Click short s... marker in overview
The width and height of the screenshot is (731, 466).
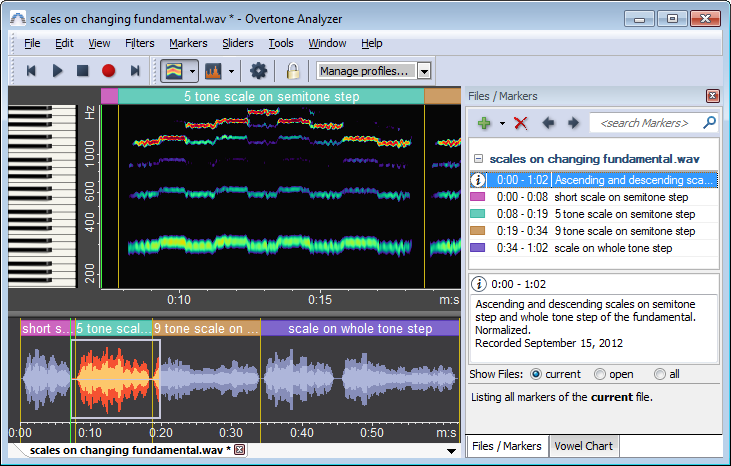pyautogui.click(x=46, y=328)
